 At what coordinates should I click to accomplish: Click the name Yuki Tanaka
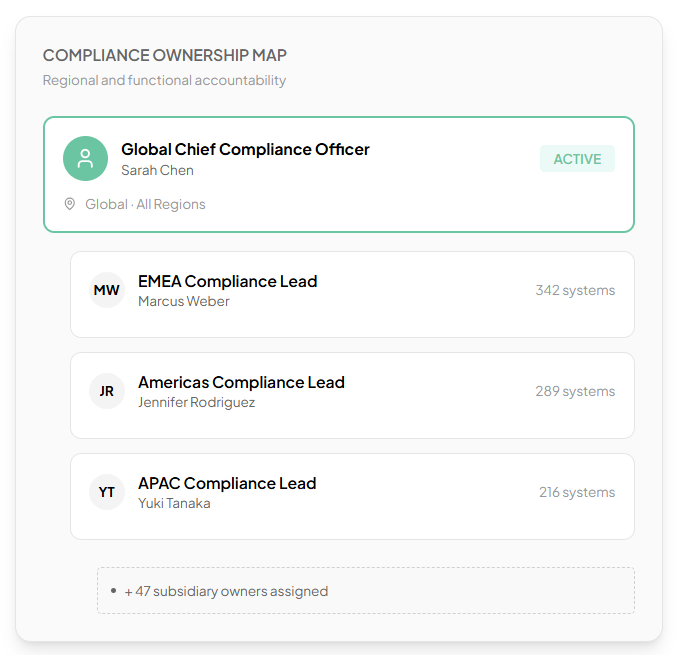[174, 503]
